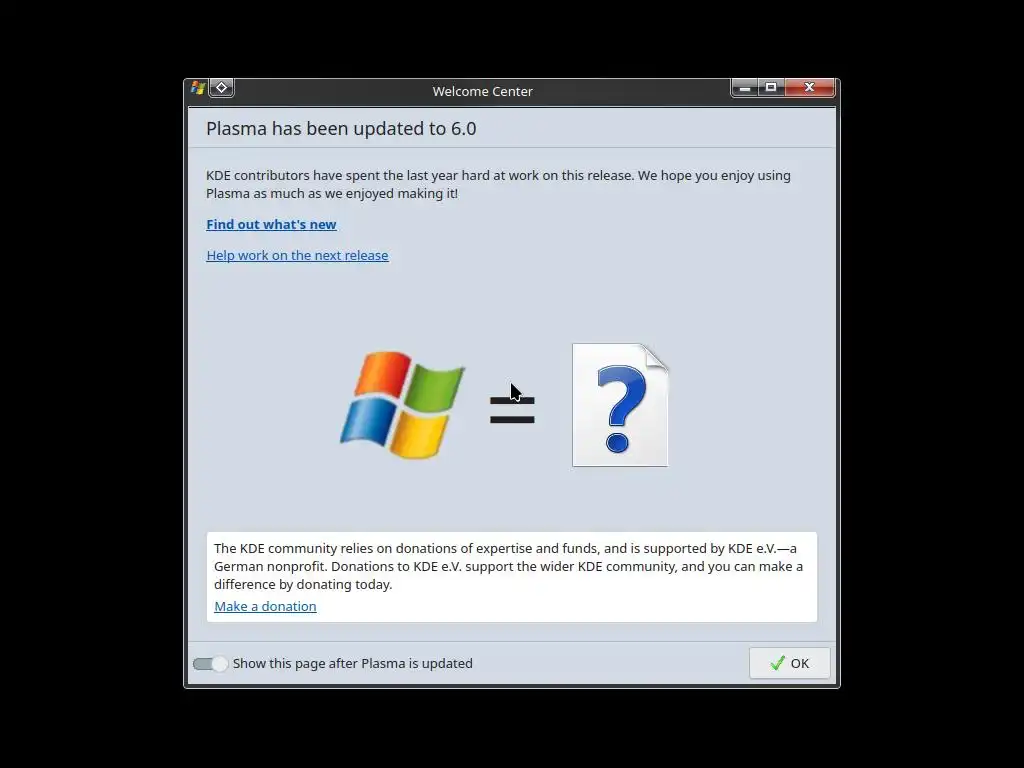The height and width of the screenshot is (768, 1024).
Task: Click the KDE community donation message text
Action: click(508, 566)
